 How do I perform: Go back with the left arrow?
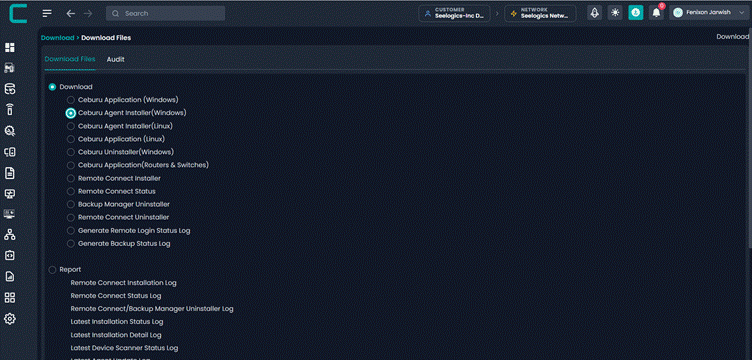coord(70,13)
